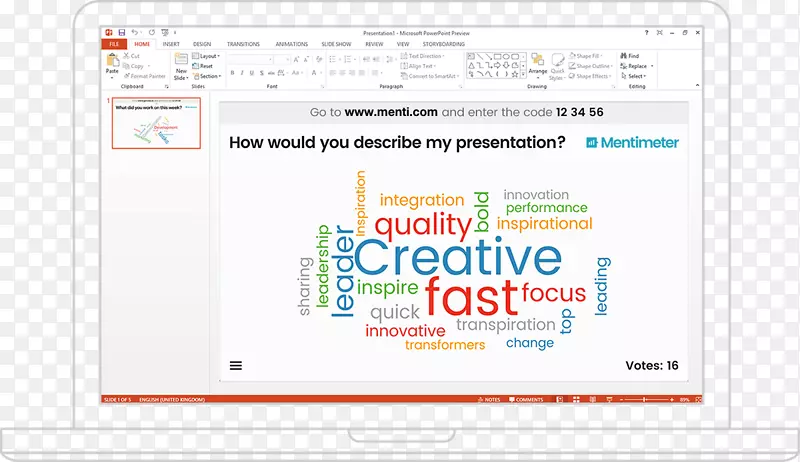
Task: Switch to Slide Sorter view in status bar
Action: 576,399
